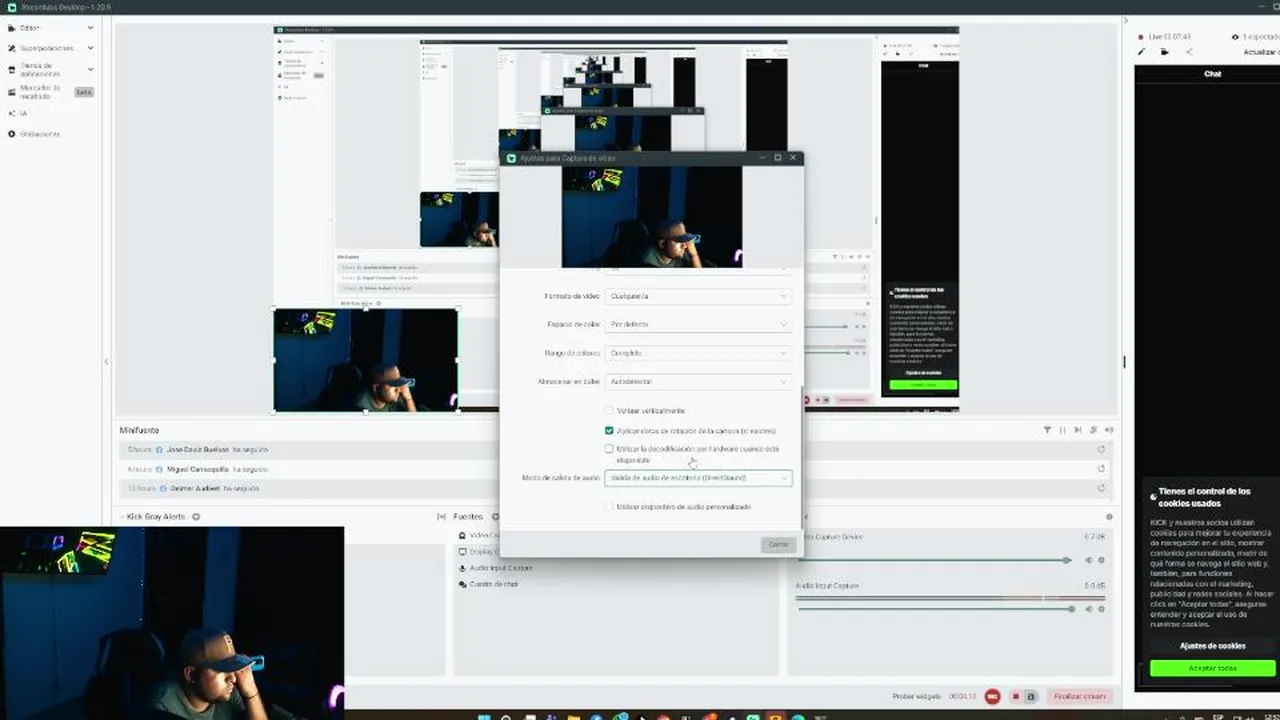Adjust the Video Capture Device volume slider
This screenshot has width=1280, height=720.
[933, 560]
